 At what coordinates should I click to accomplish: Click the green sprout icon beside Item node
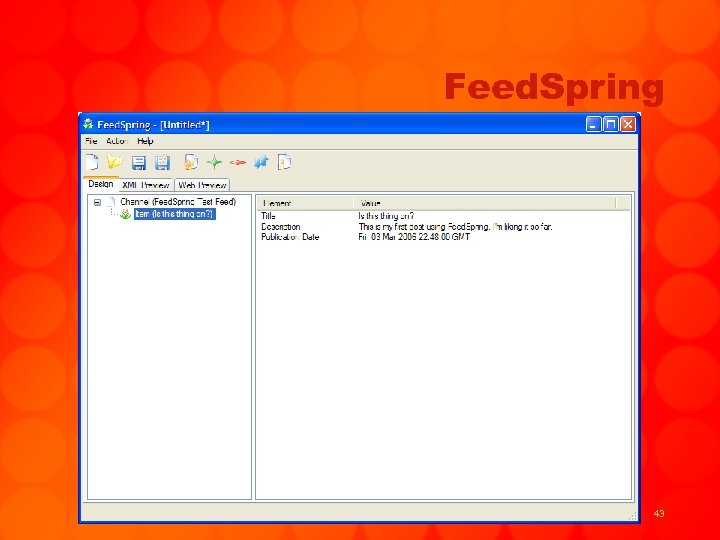[x=125, y=214]
